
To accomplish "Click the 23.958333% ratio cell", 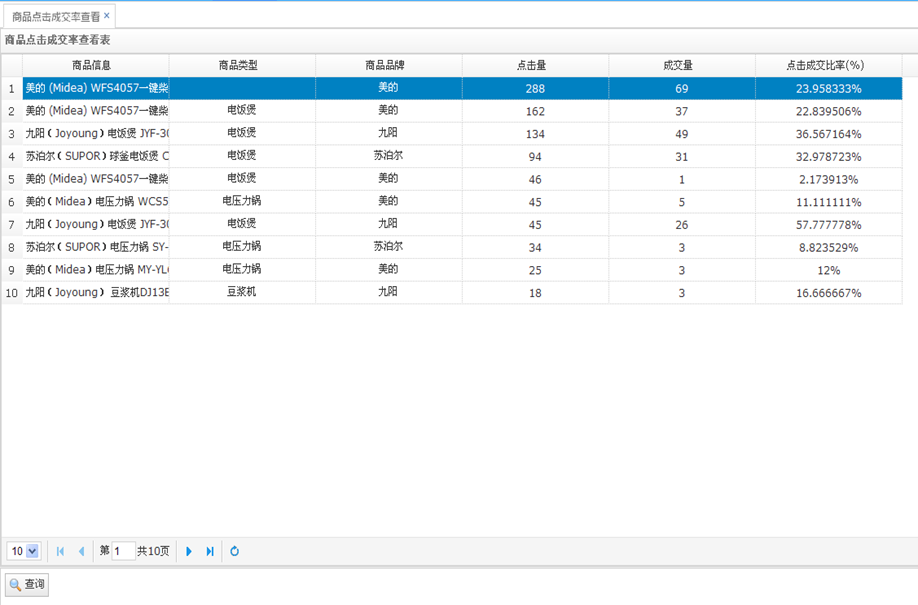I will click(828, 88).
